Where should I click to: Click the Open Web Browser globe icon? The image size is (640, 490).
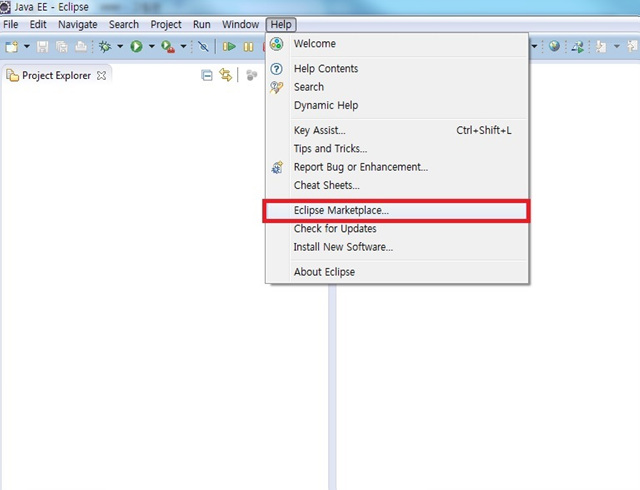point(554,46)
